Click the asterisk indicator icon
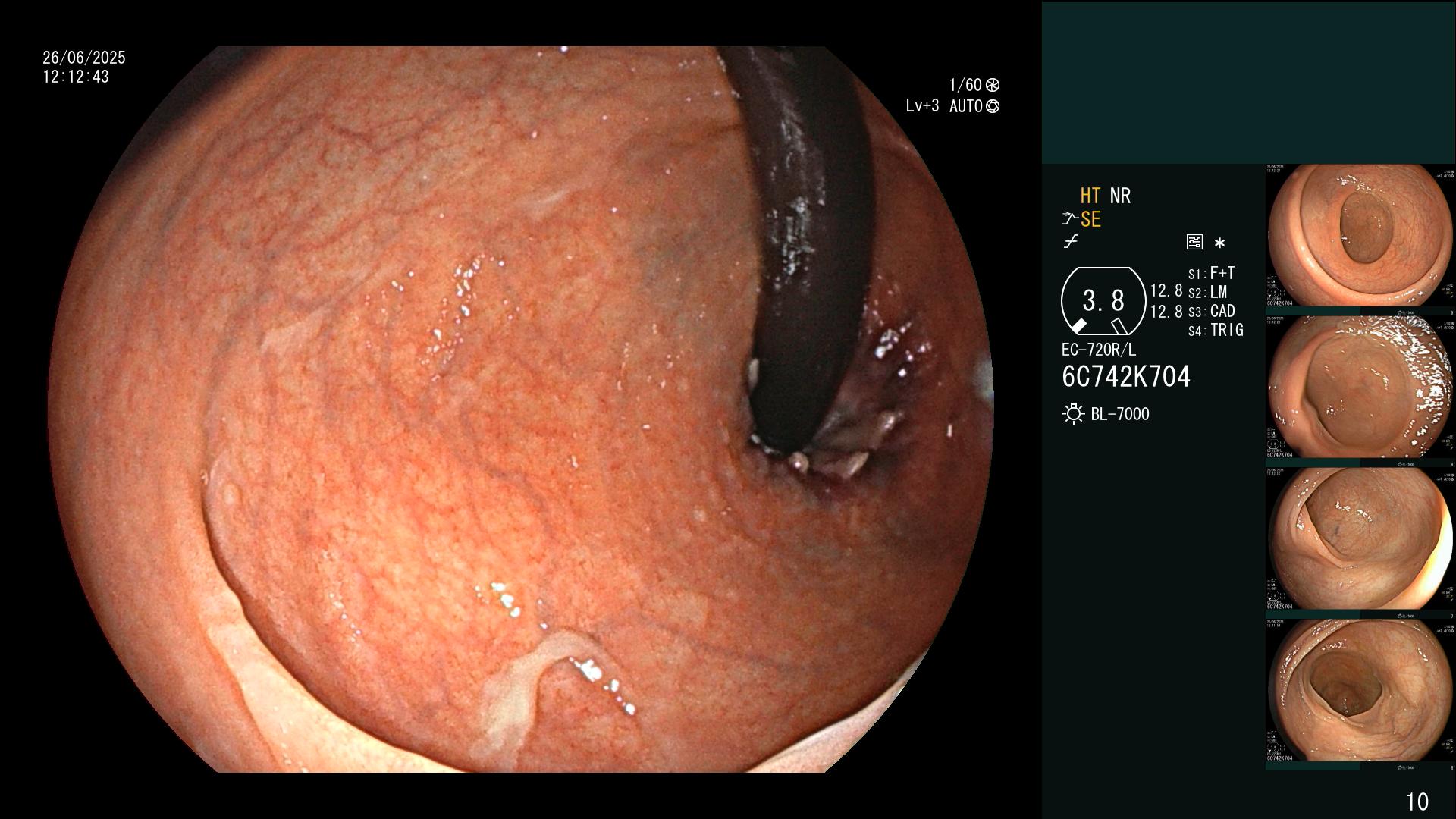 1219,243
